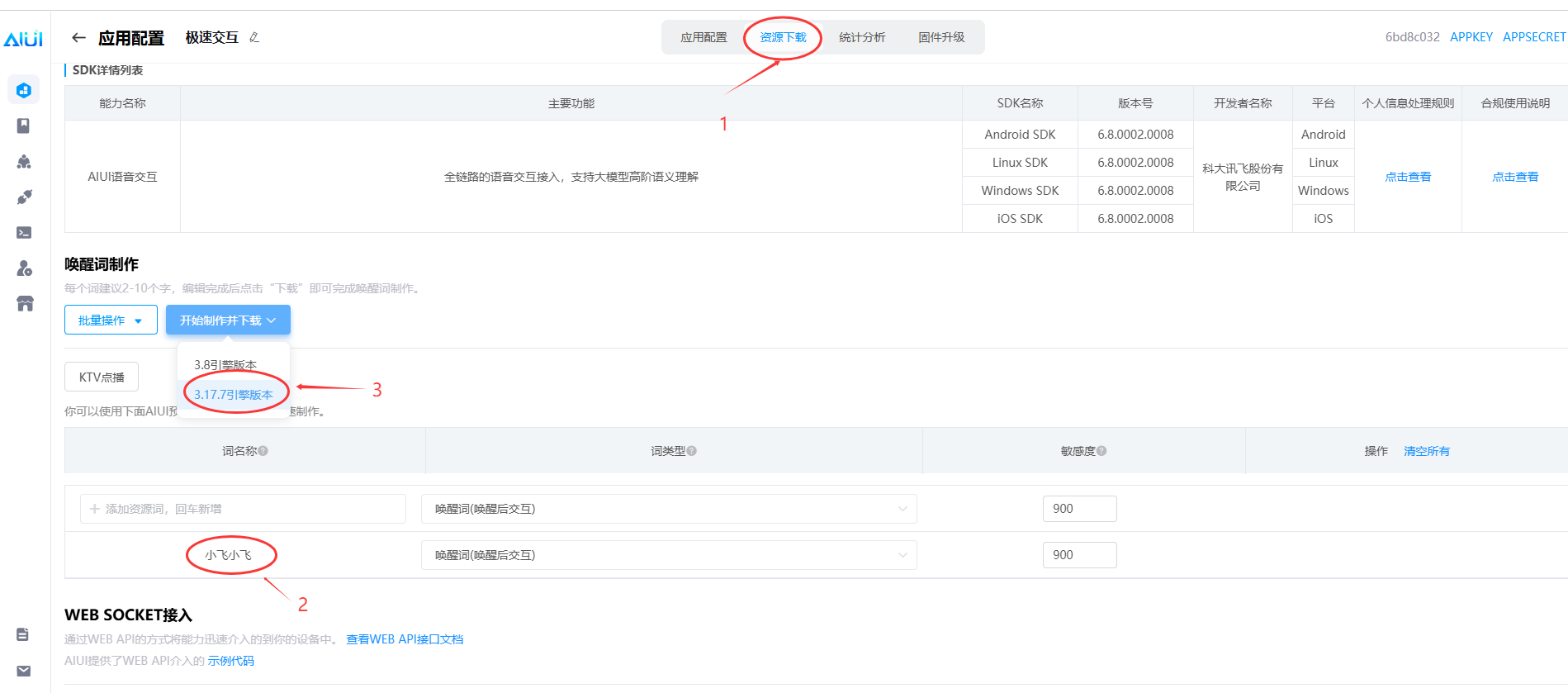Switch to the 统计分析 tab
This screenshot has width=1568, height=693.
point(861,37)
